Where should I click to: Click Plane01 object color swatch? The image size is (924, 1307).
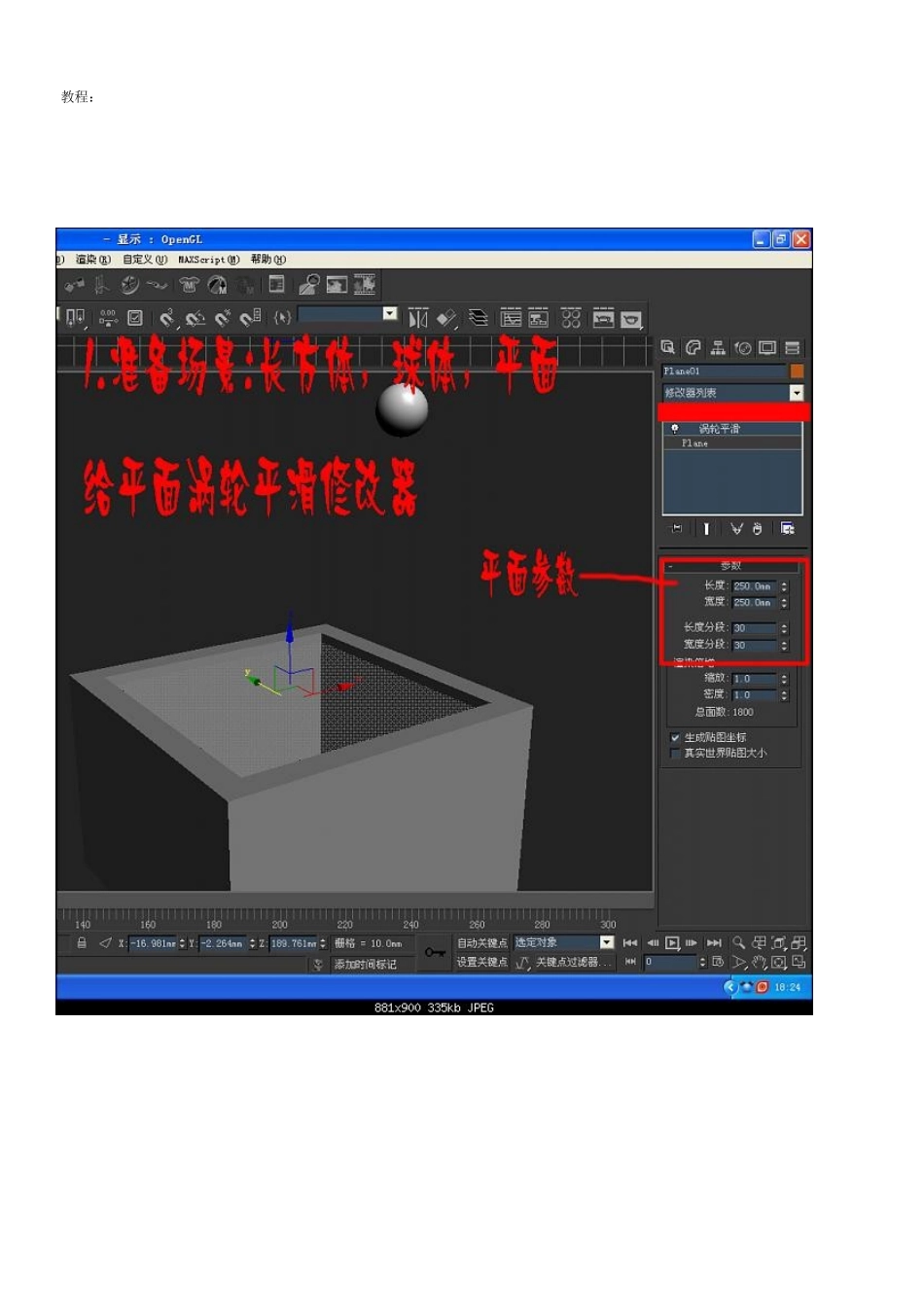tap(797, 371)
